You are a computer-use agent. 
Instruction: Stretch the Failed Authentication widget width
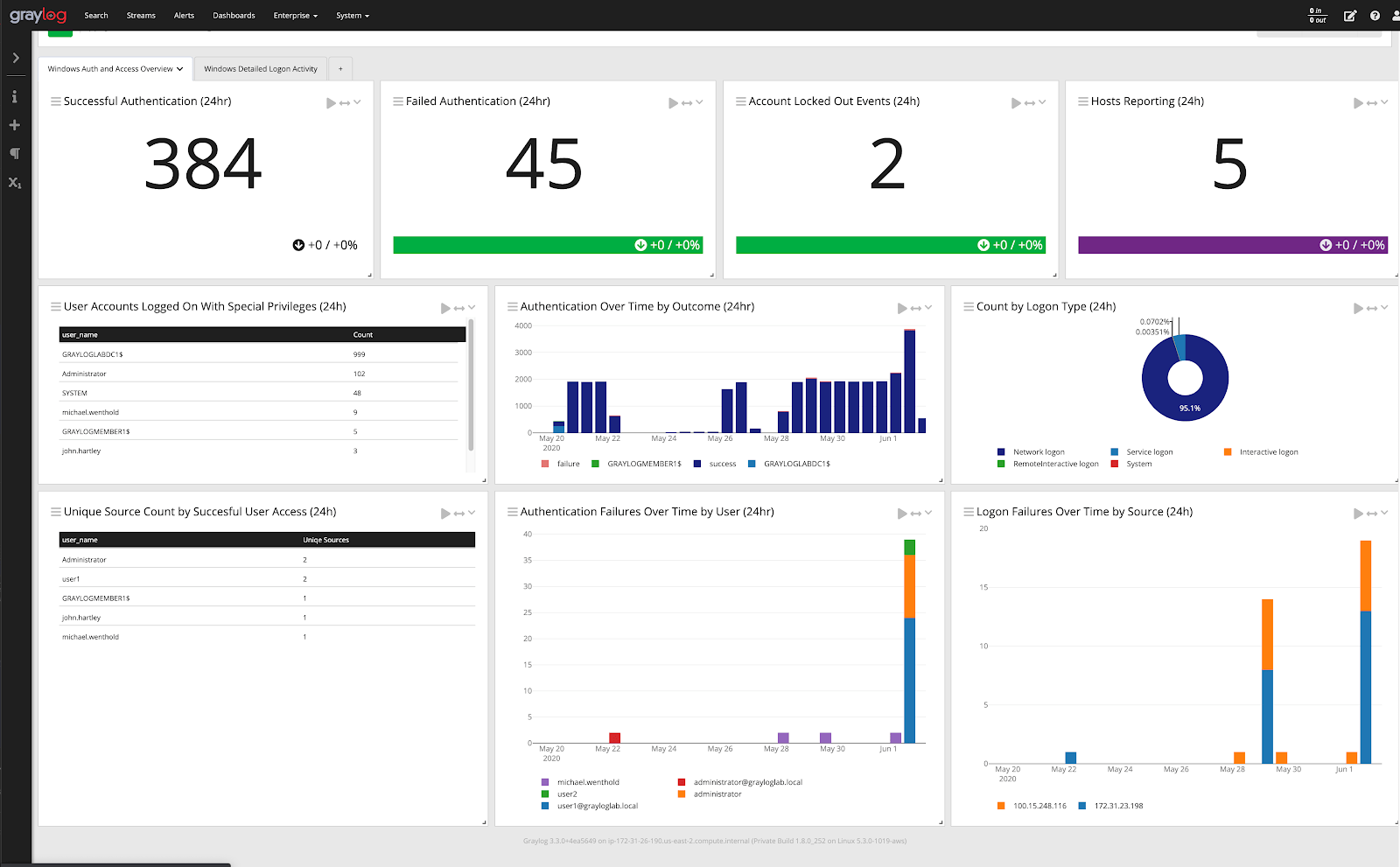[687, 103]
